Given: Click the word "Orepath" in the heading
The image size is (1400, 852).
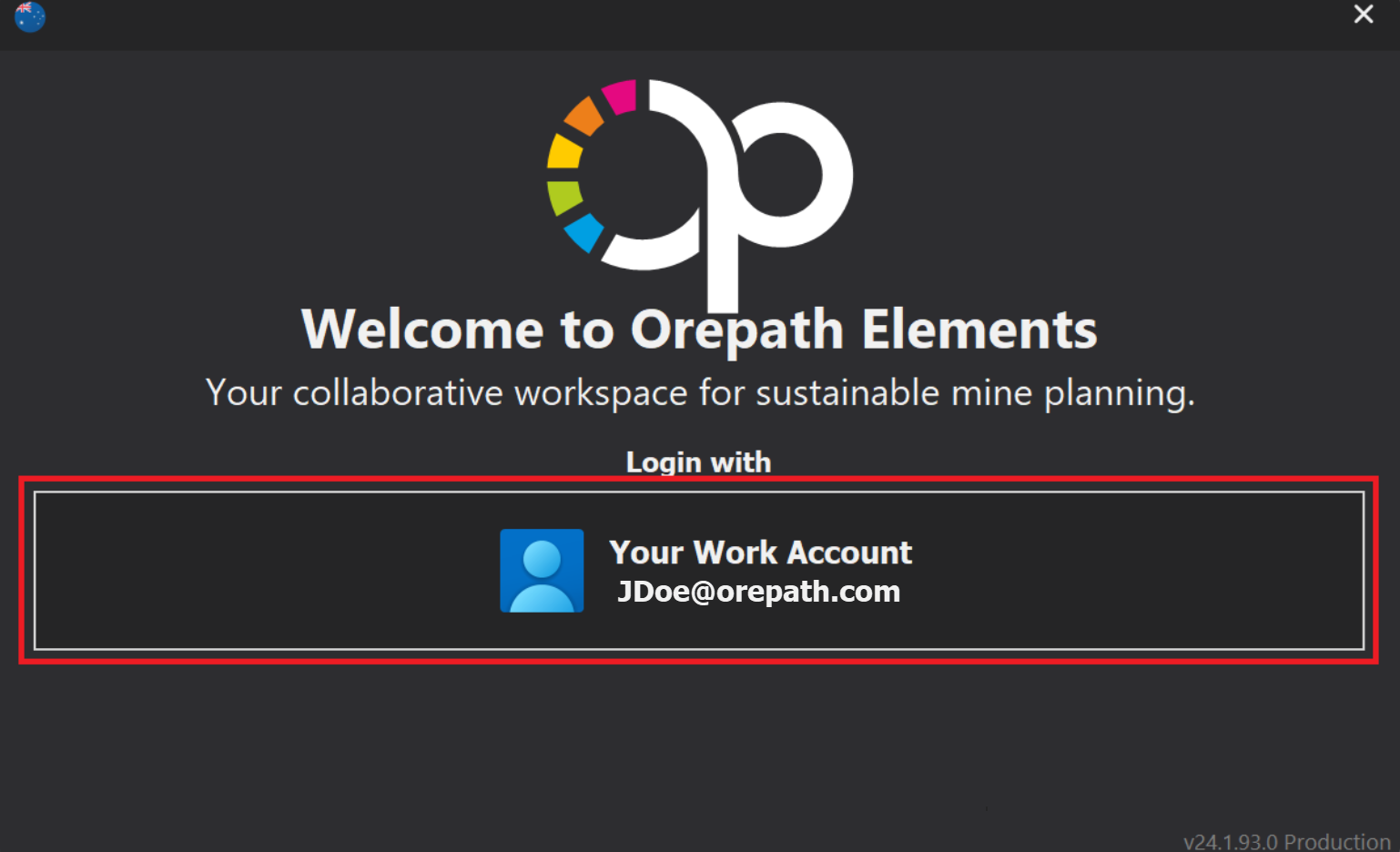Looking at the screenshot, I should [x=737, y=330].
